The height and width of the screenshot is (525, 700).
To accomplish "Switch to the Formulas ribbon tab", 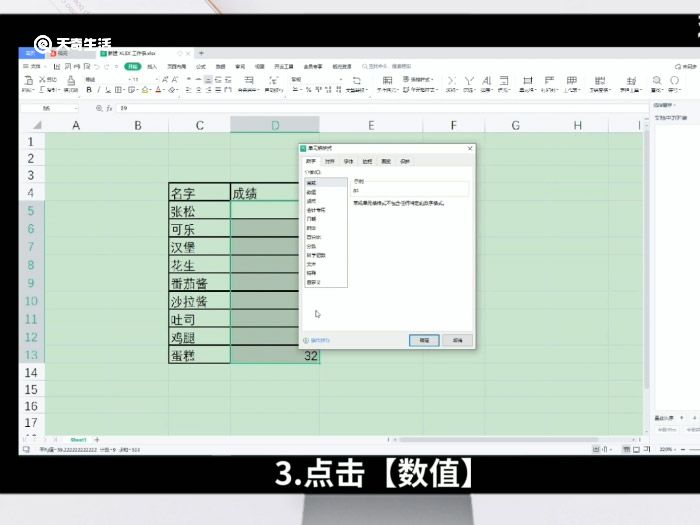I will pos(201,67).
